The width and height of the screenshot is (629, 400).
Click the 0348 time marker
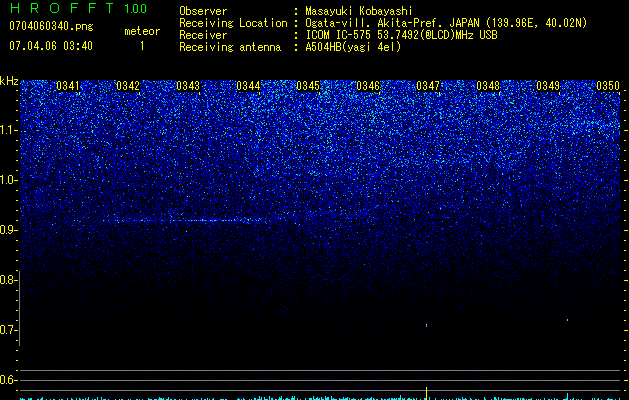point(488,86)
